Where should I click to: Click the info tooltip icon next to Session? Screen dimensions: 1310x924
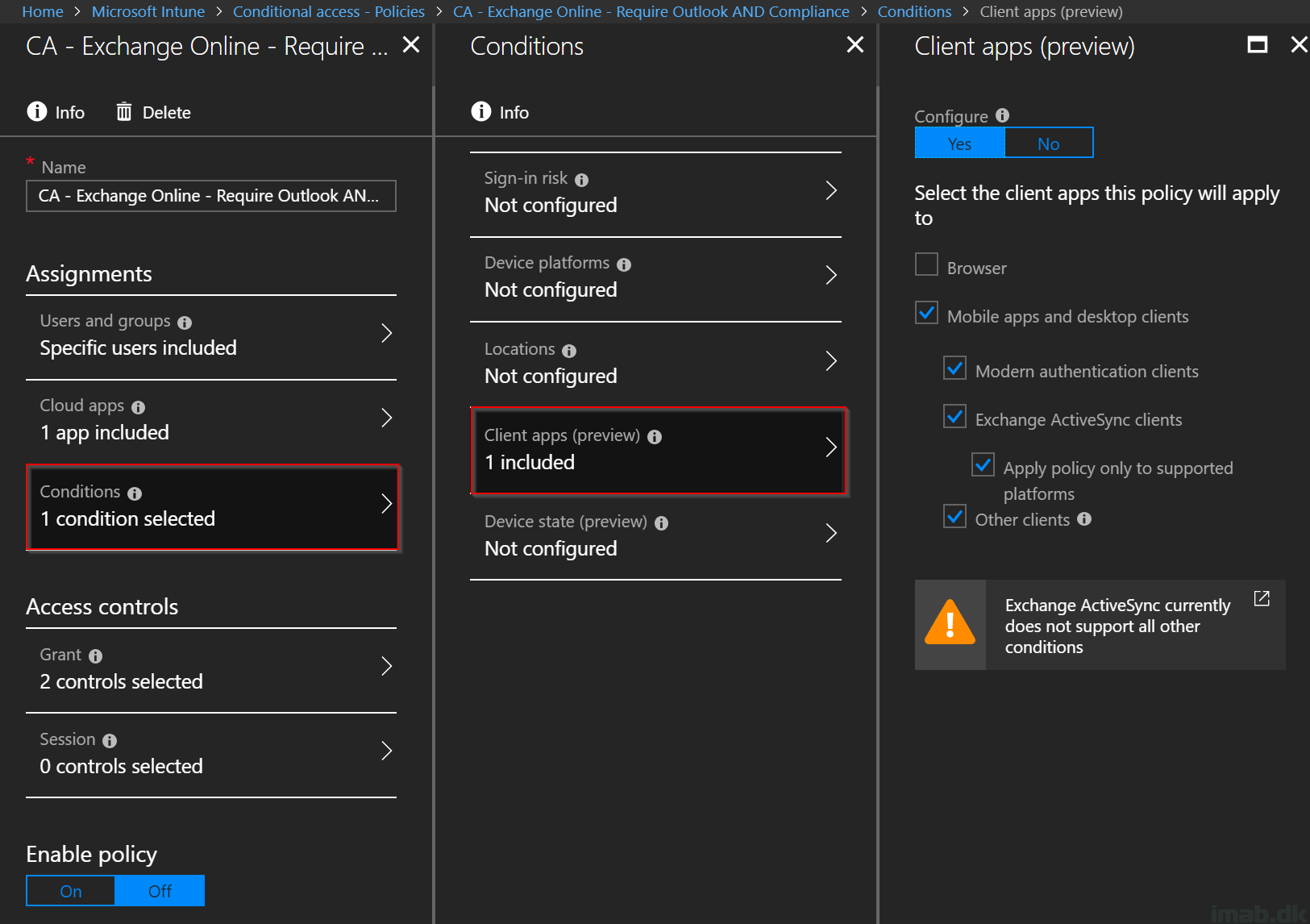(110, 741)
